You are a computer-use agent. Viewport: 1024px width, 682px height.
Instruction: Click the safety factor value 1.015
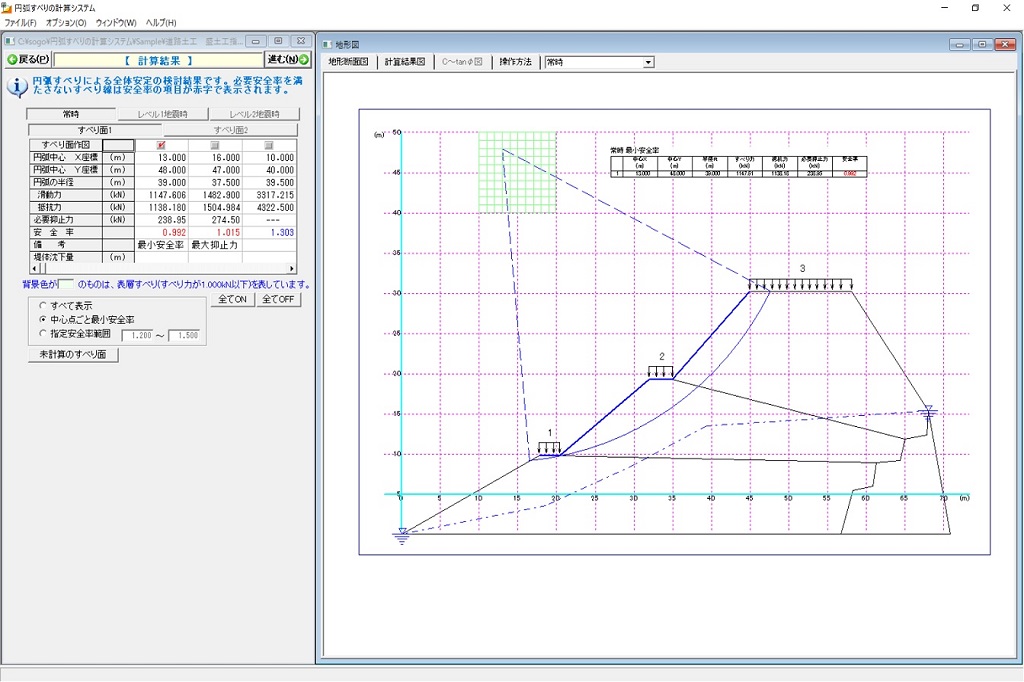coord(228,233)
